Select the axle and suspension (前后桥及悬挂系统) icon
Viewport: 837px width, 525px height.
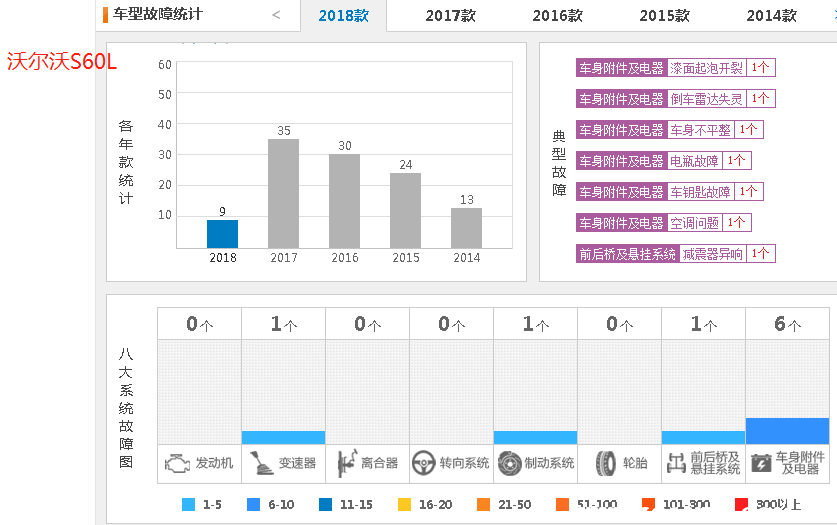point(677,463)
